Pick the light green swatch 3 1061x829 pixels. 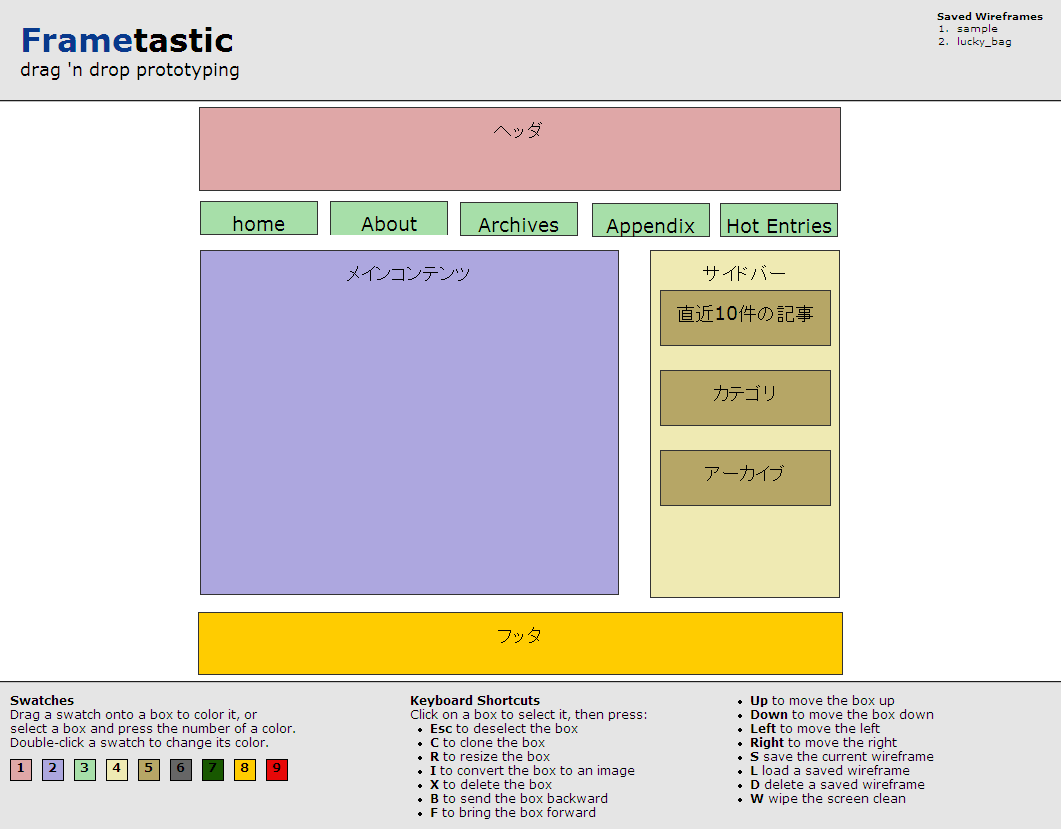(85, 770)
